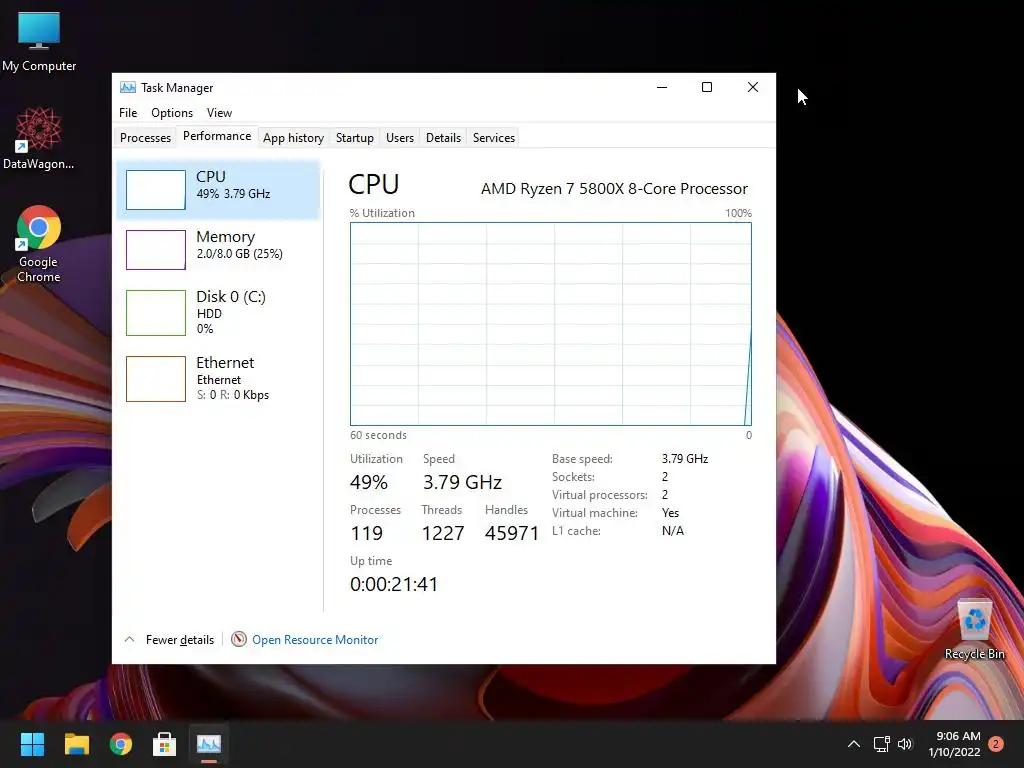Open the File menu
Viewport: 1024px width, 768px height.
click(x=128, y=113)
